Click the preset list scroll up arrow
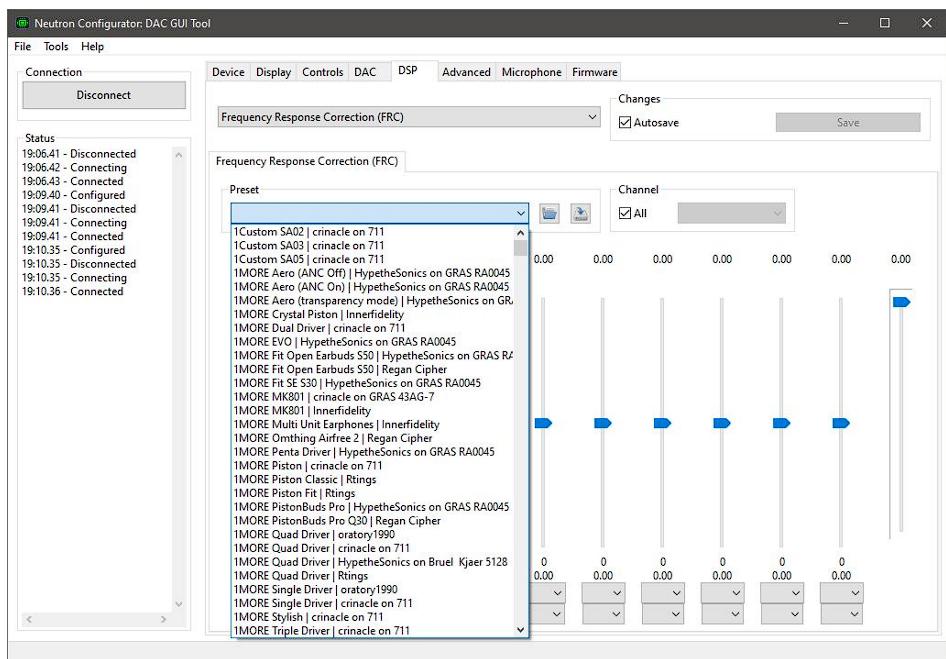 tap(521, 232)
